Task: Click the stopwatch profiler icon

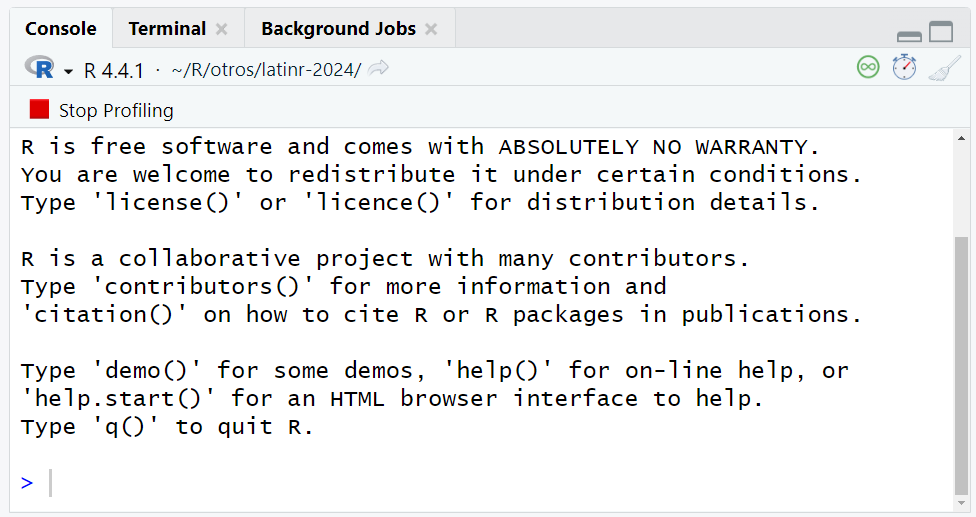Action: [904, 67]
